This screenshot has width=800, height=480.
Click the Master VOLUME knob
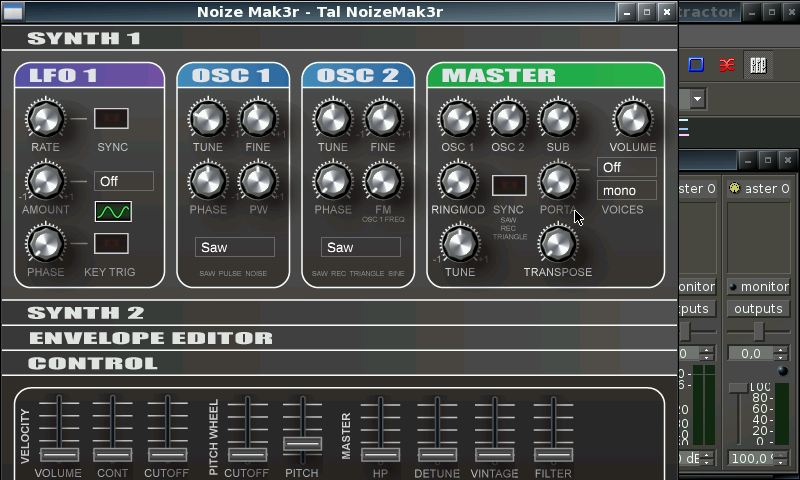(x=633, y=118)
